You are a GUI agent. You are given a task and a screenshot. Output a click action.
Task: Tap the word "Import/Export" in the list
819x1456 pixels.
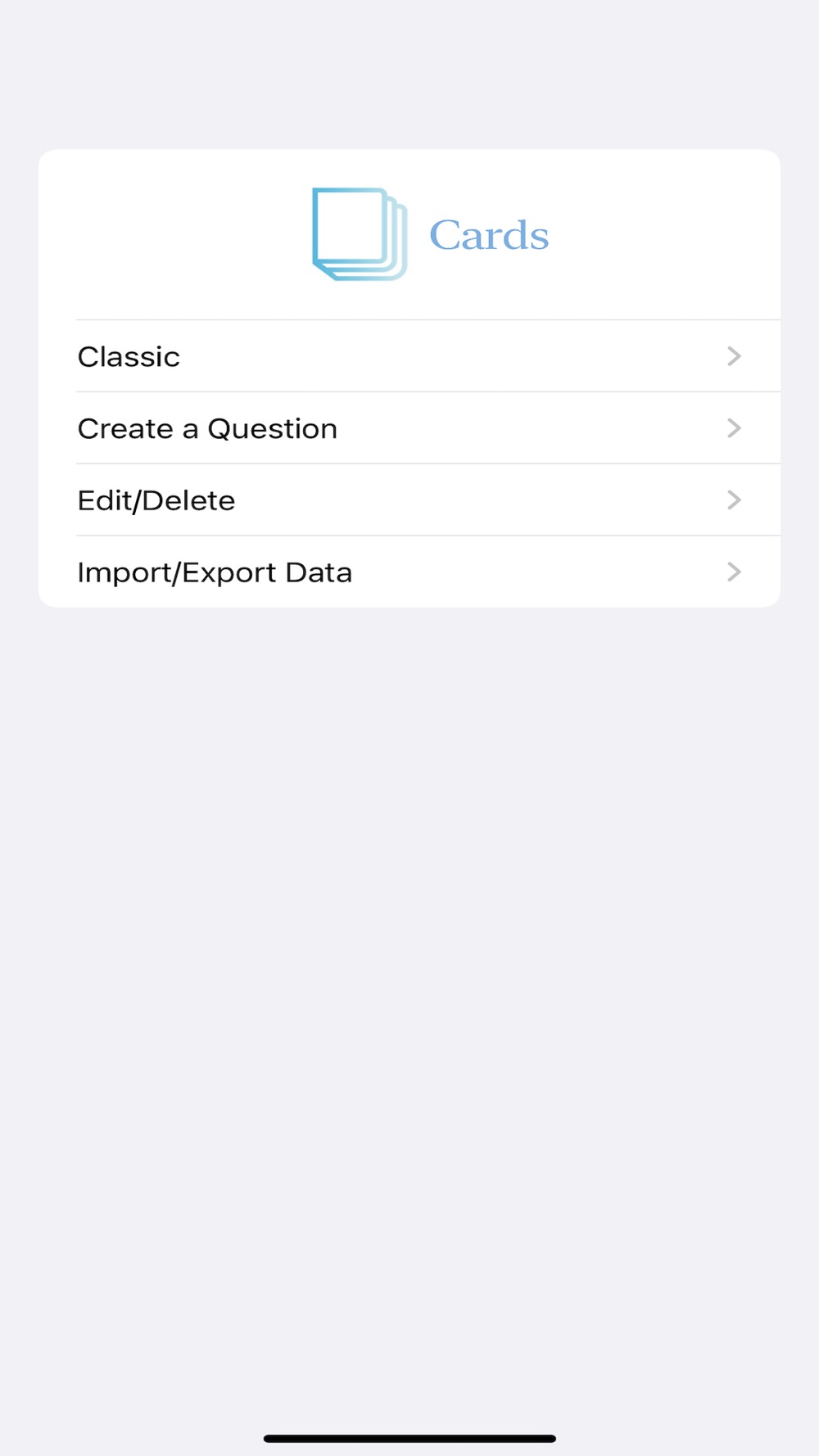tap(177, 573)
